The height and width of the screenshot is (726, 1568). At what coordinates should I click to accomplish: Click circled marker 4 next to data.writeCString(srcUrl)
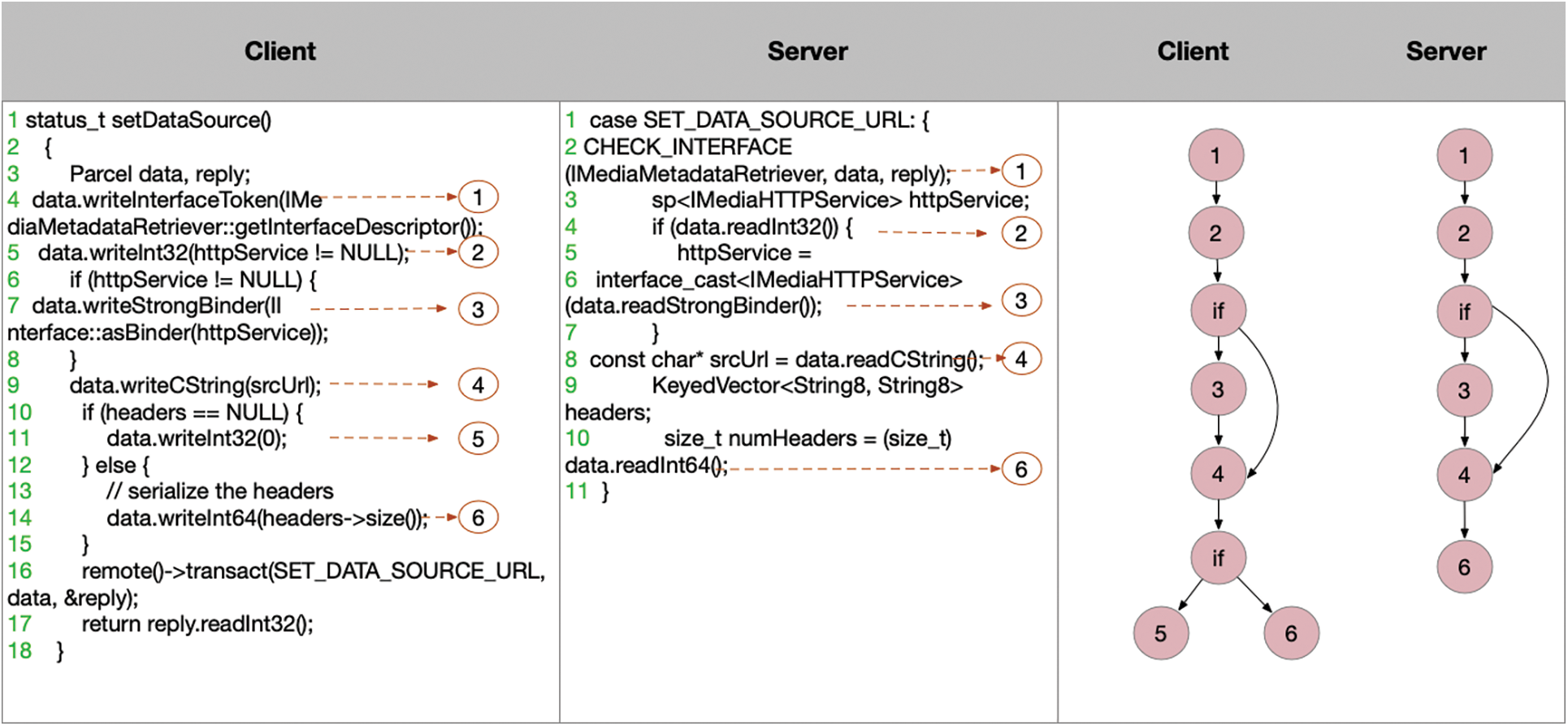pyautogui.click(x=478, y=385)
